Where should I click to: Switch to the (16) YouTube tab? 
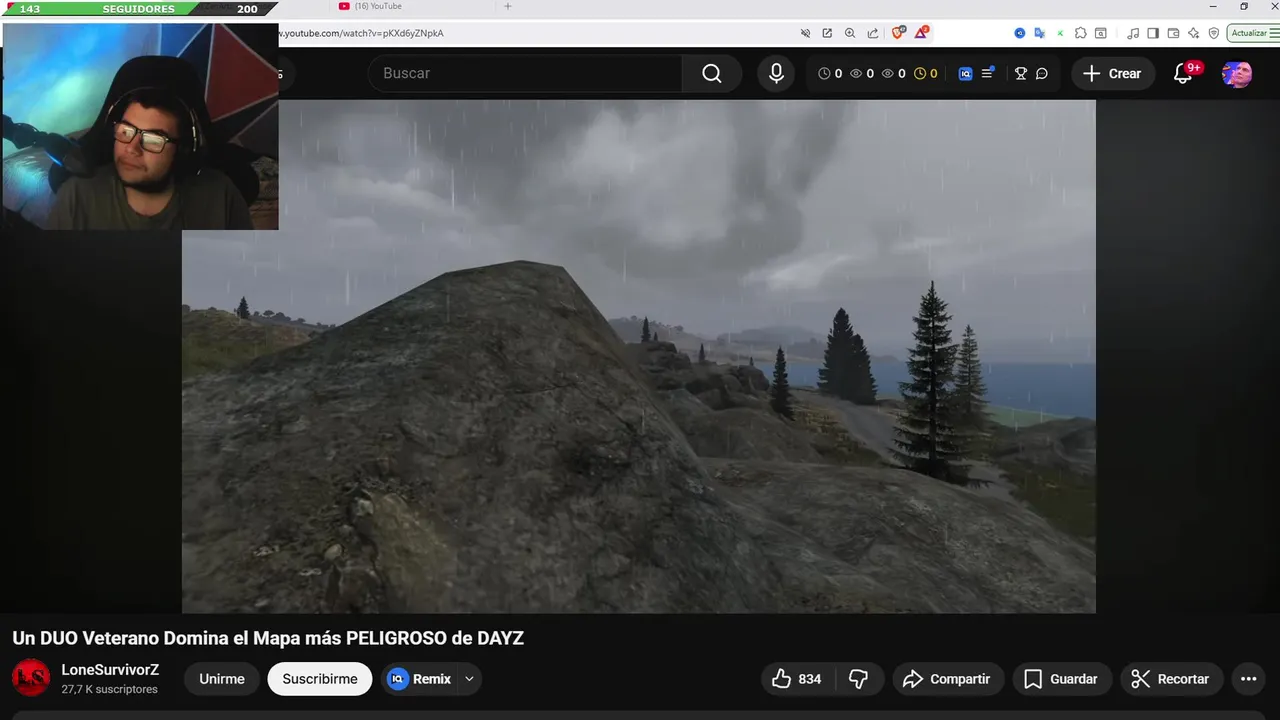378,6
